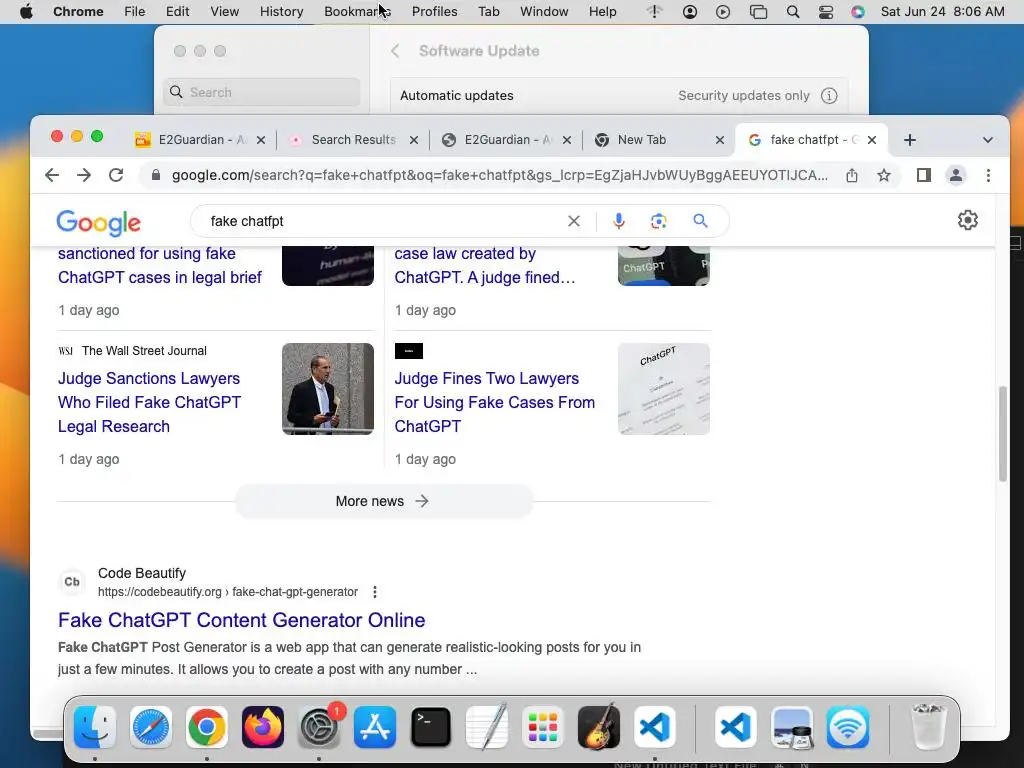Click the More news button
Image resolution: width=1024 pixels, height=768 pixels.
tap(384, 502)
